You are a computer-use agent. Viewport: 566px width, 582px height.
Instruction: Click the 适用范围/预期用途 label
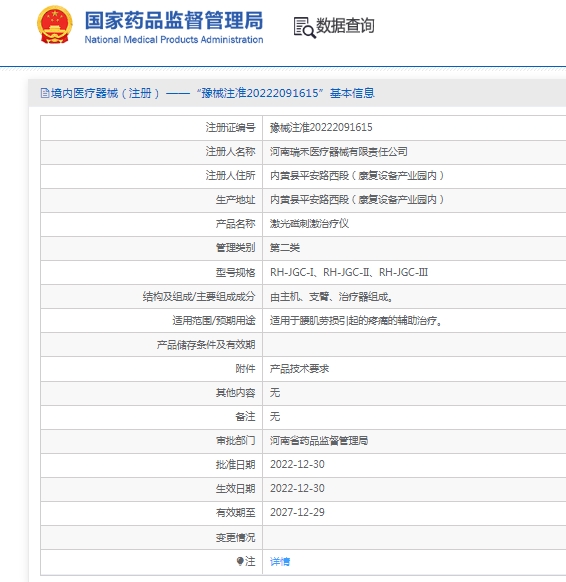tap(214, 320)
